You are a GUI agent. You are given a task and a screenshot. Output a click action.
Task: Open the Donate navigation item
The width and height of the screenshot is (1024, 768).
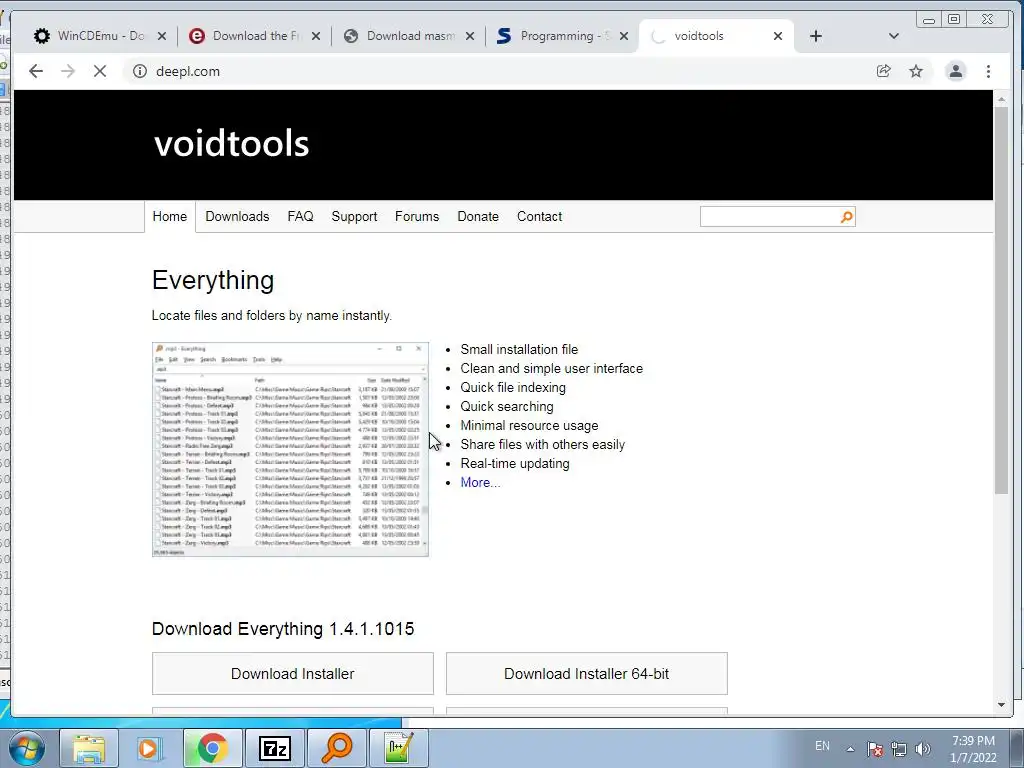[x=478, y=216]
